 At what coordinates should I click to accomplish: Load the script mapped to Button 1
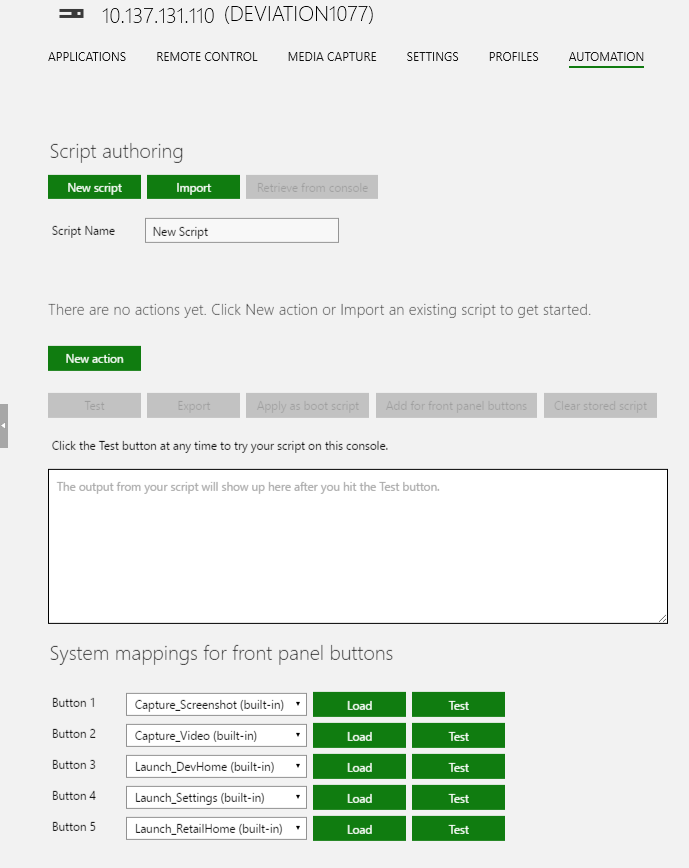coord(359,705)
